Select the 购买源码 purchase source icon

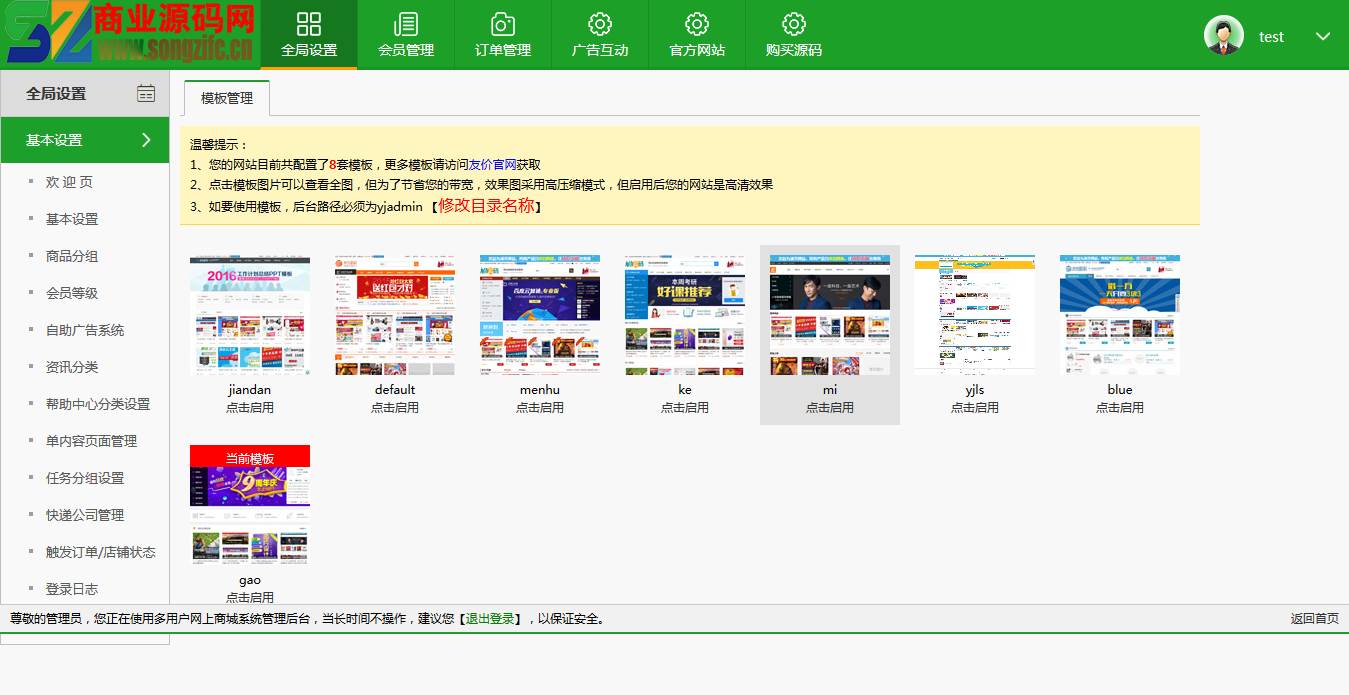[792, 33]
